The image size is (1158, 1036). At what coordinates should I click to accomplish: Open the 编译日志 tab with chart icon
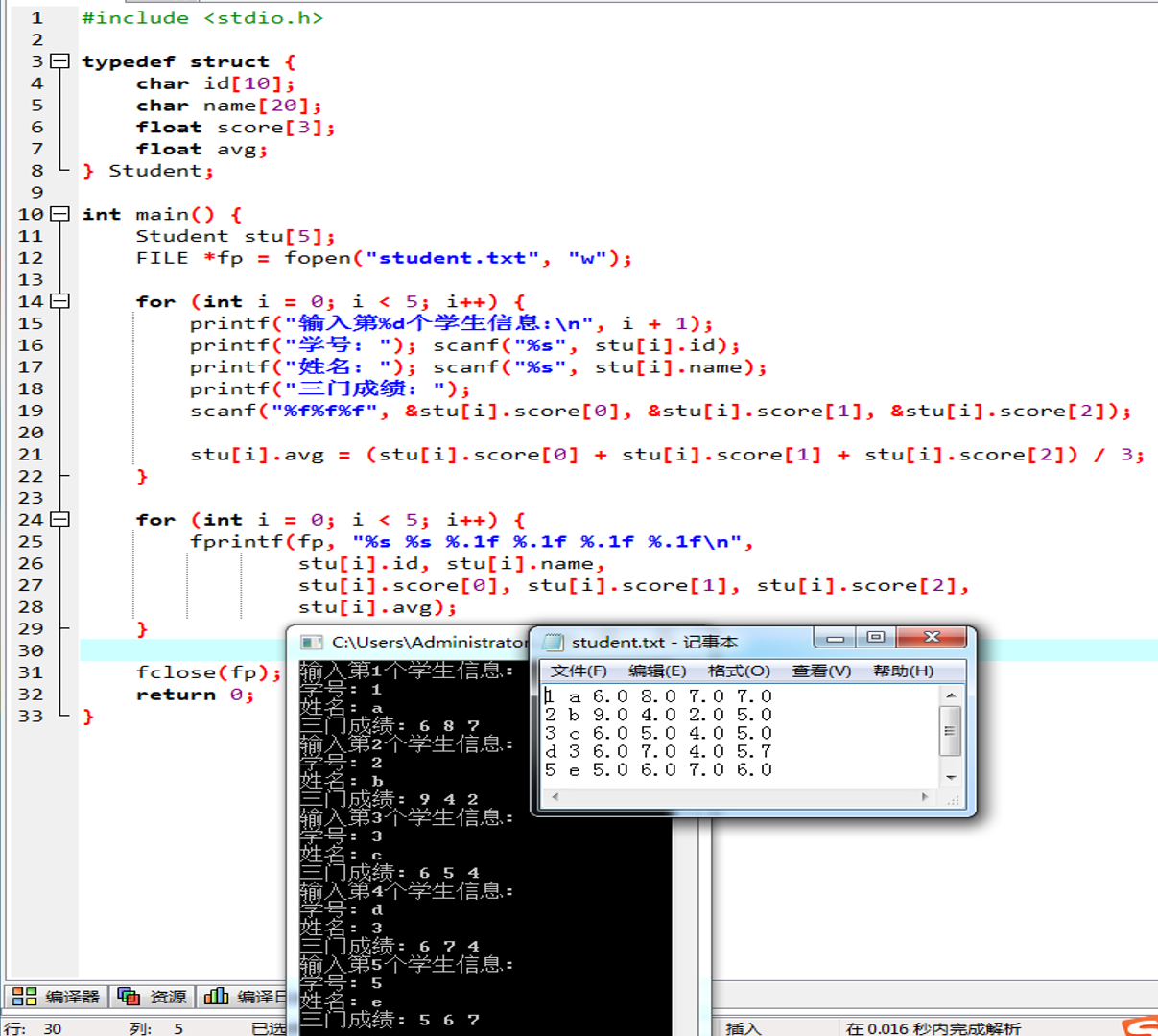click(x=243, y=997)
